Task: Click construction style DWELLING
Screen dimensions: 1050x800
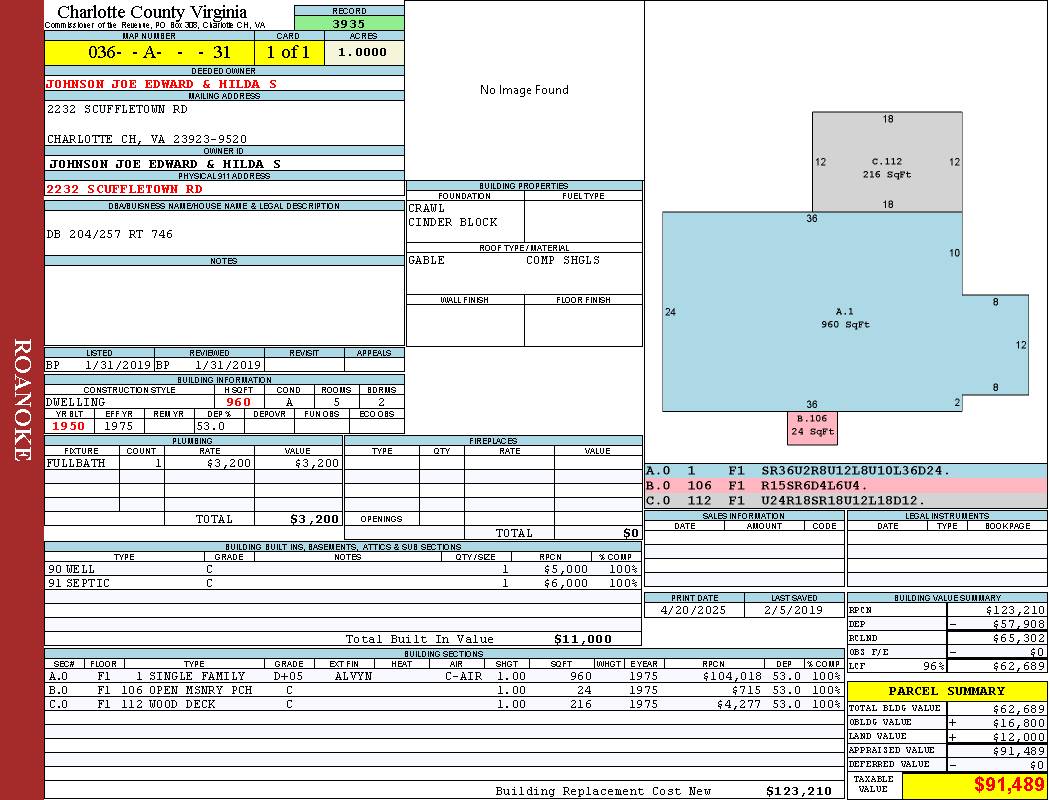Action: coord(76,402)
